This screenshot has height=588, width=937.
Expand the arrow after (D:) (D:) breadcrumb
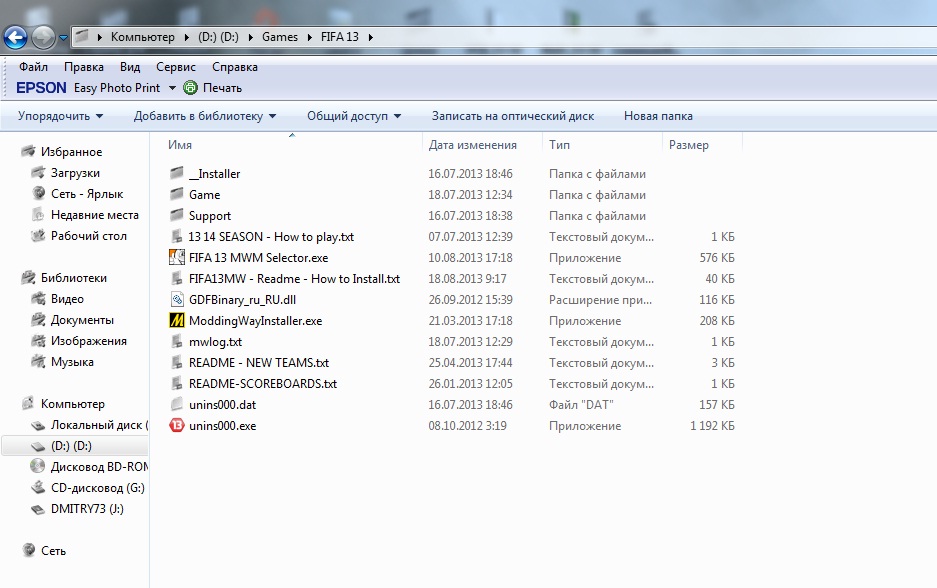click(250, 37)
